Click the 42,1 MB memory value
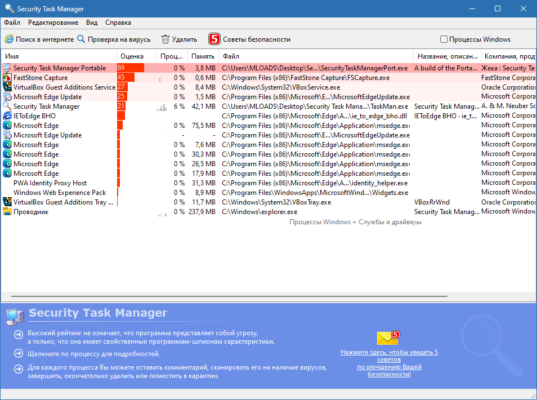Screen dimensions: 537x400 [203, 106]
